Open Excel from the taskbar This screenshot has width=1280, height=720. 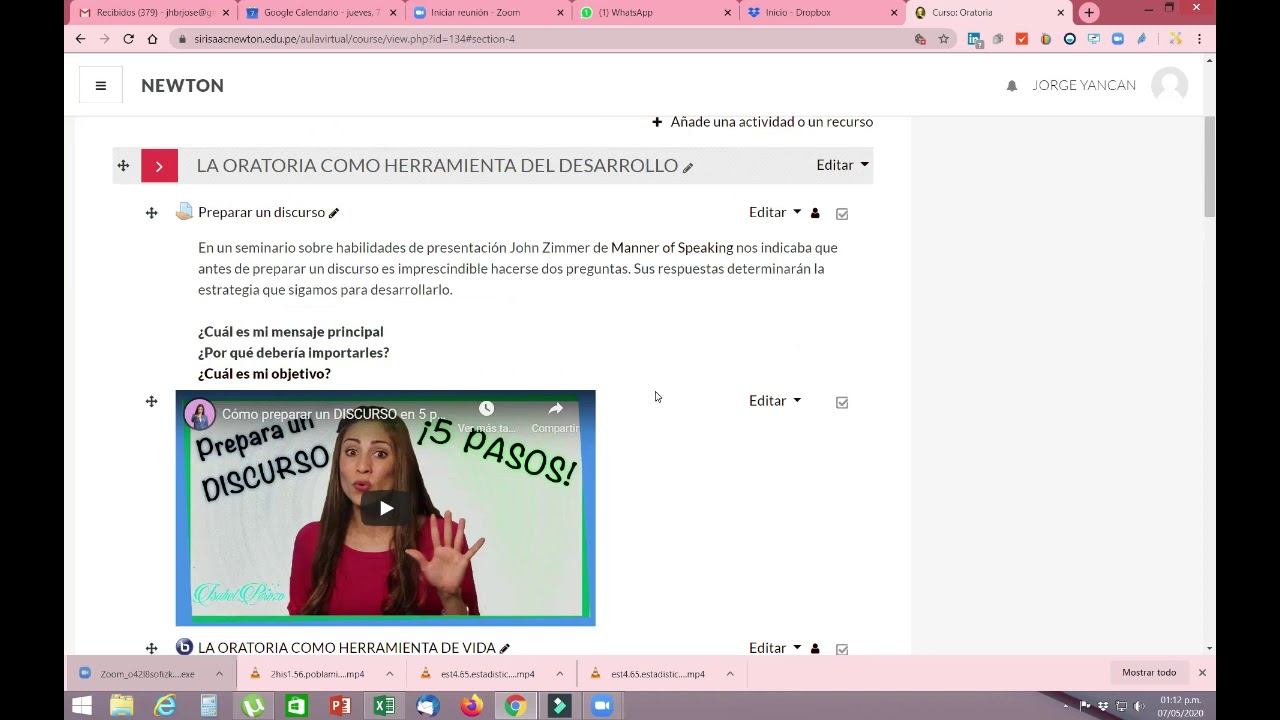(384, 706)
